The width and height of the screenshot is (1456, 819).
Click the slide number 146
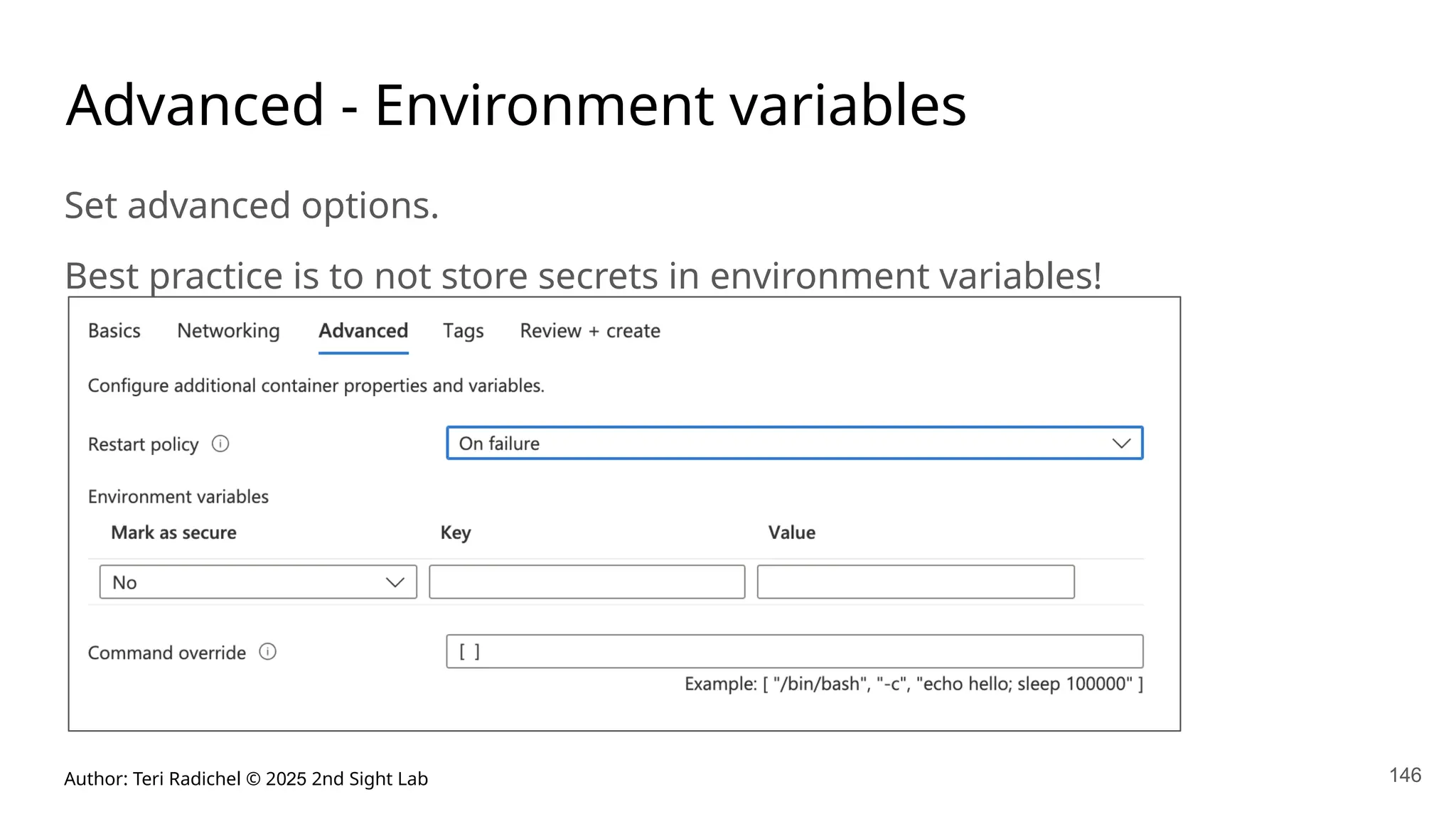pos(1405,775)
